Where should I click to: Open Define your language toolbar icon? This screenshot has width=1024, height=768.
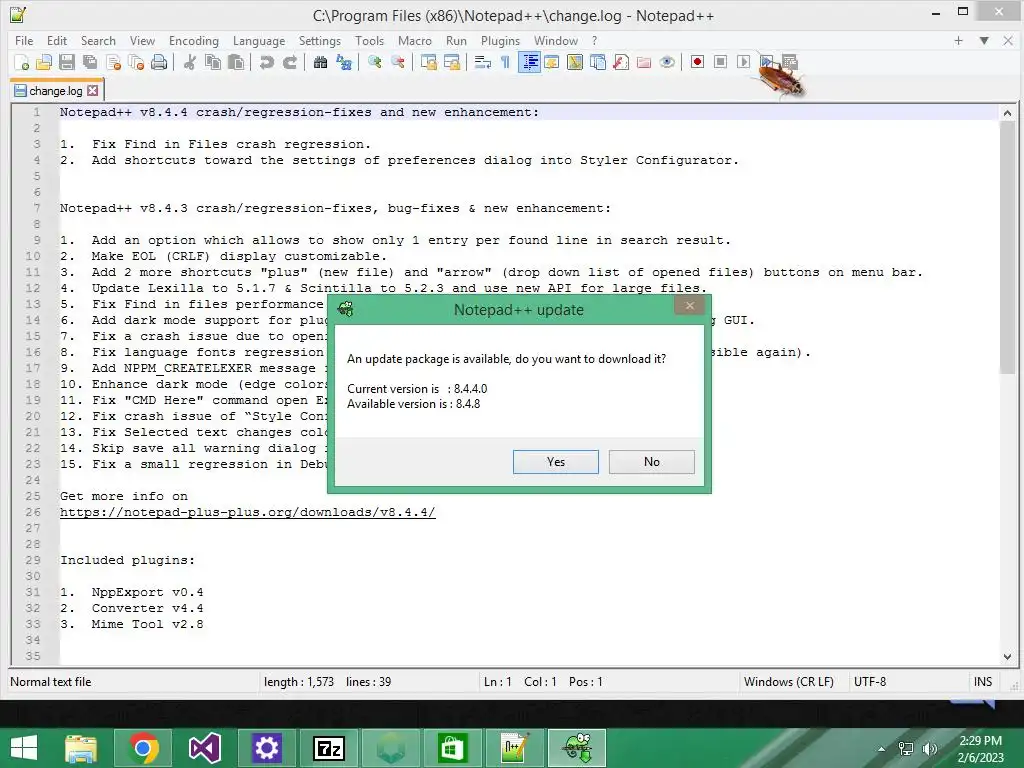[552, 63]
